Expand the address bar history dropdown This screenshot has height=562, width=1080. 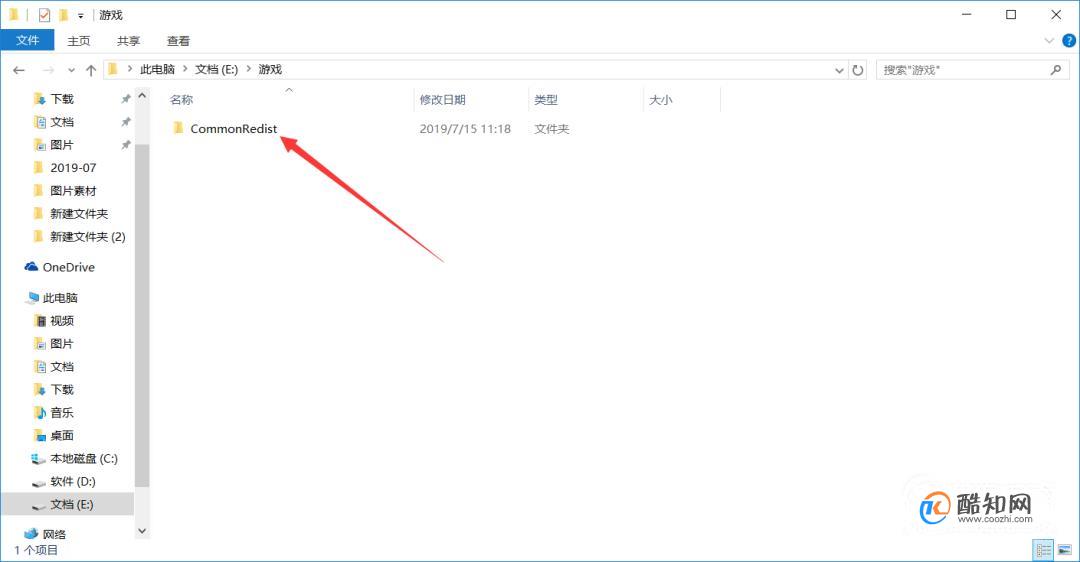[x=839, y=70]
